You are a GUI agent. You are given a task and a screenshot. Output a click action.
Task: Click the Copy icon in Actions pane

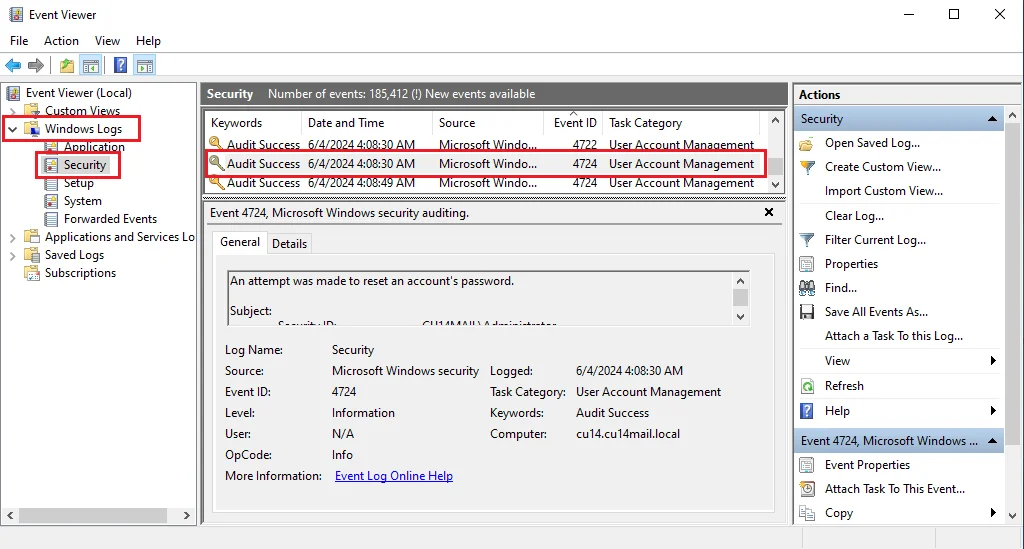point(807,513)
